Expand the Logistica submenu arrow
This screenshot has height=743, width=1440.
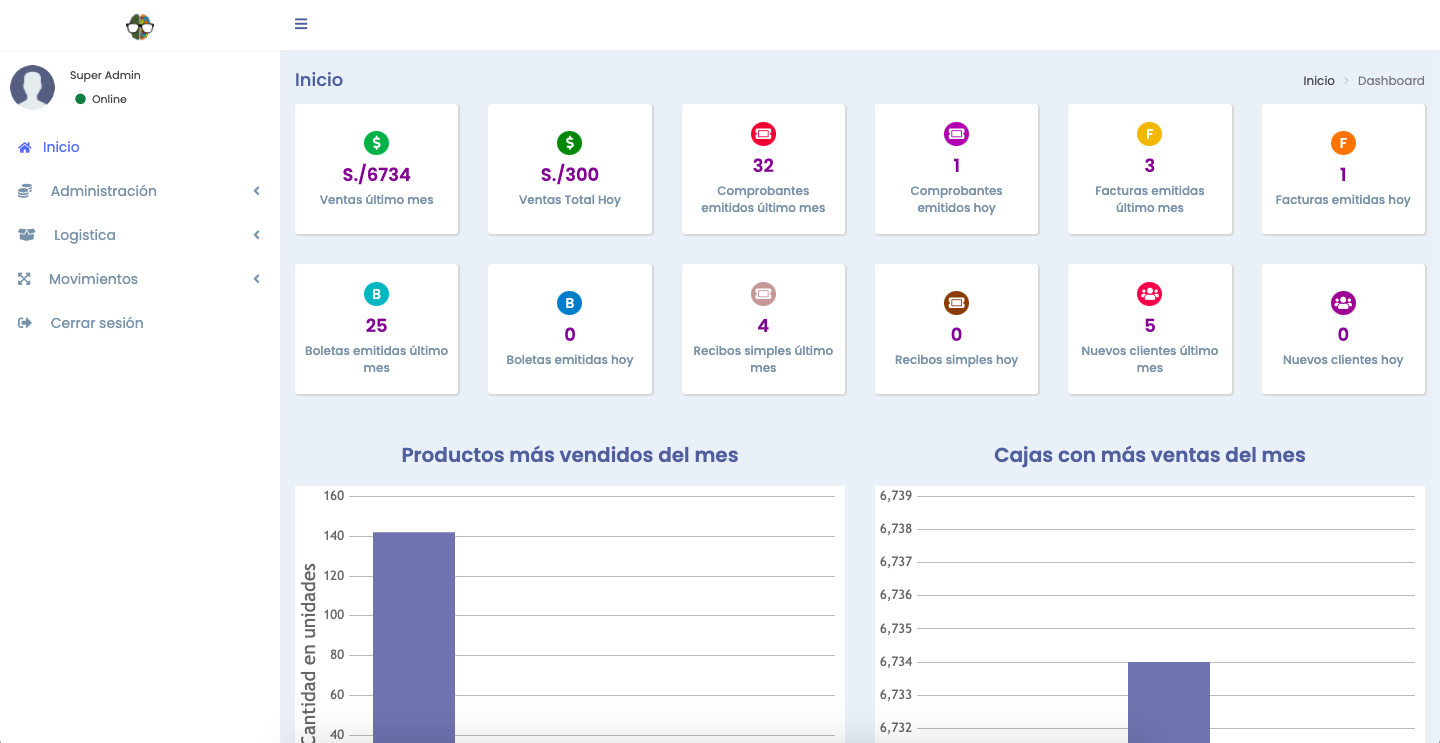pos(256,235)
